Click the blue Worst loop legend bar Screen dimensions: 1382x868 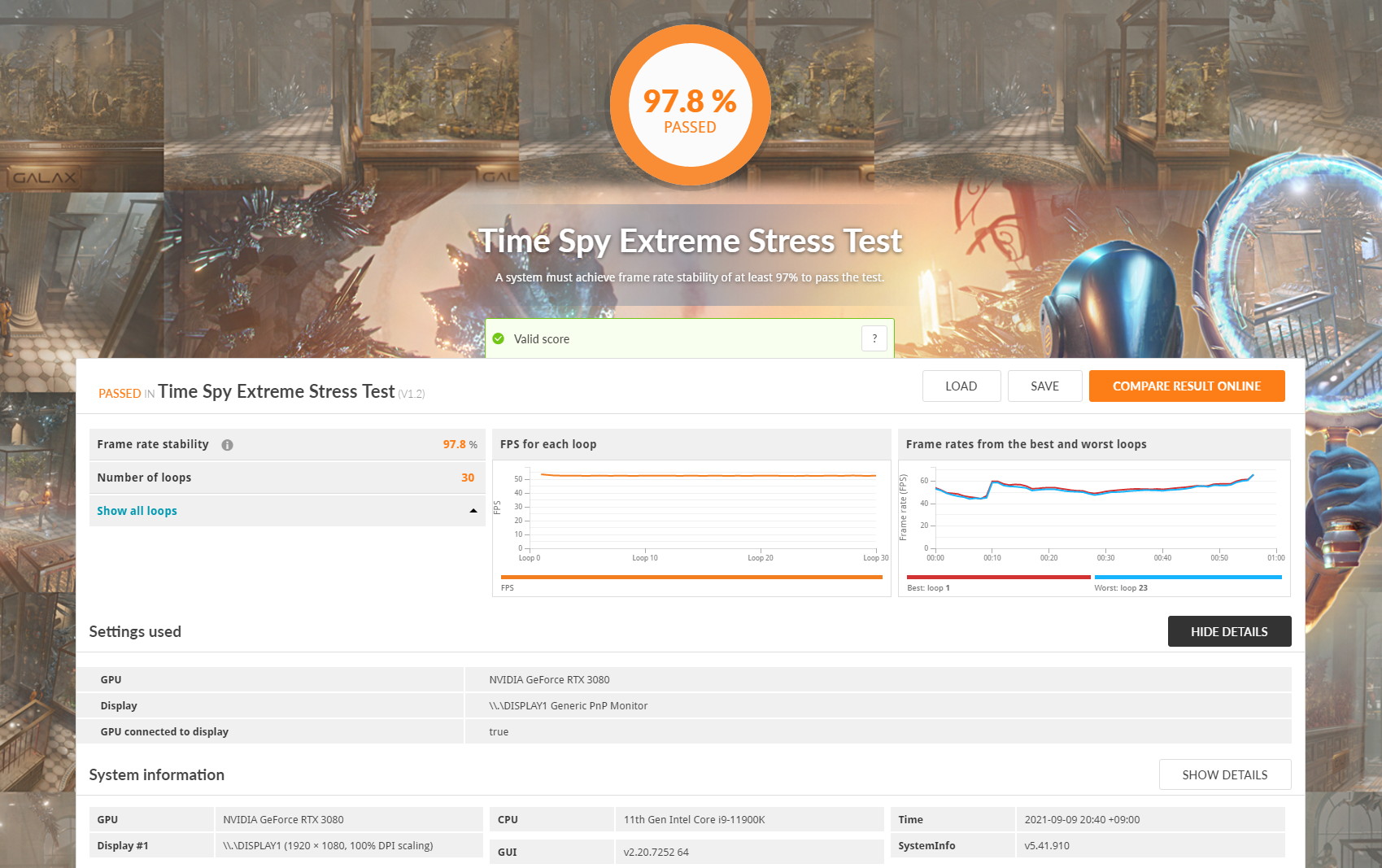1188,577
